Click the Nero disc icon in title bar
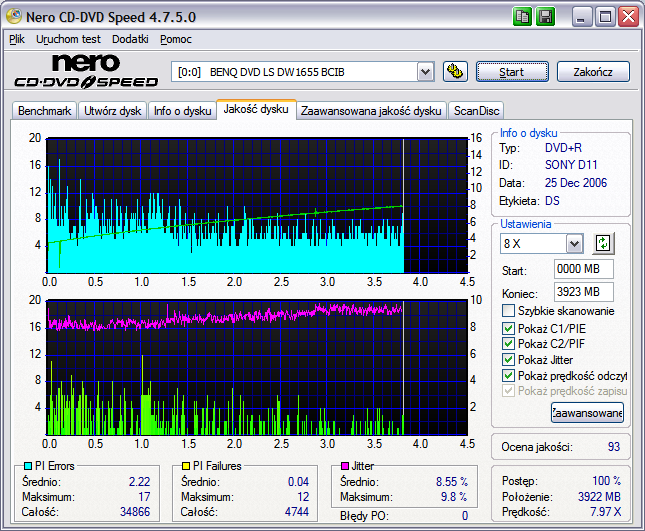The height and width of the screenshot is (531, 645). 14,16
